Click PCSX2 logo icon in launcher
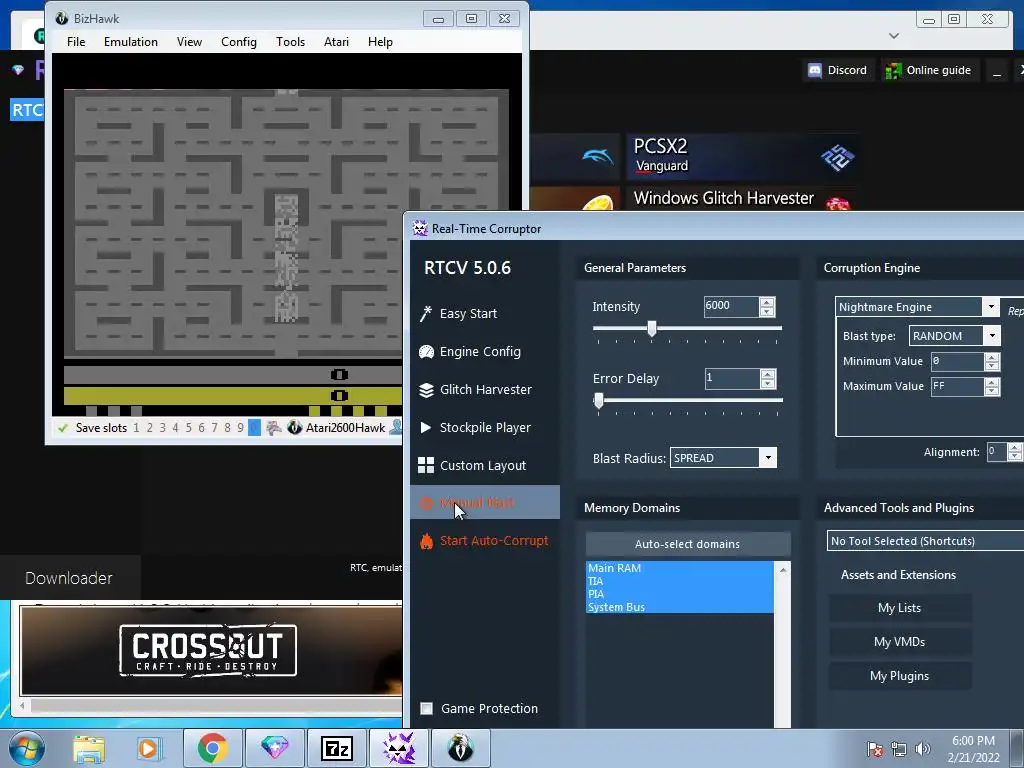The image size is (1024, 768). click(x=837, y=157)
